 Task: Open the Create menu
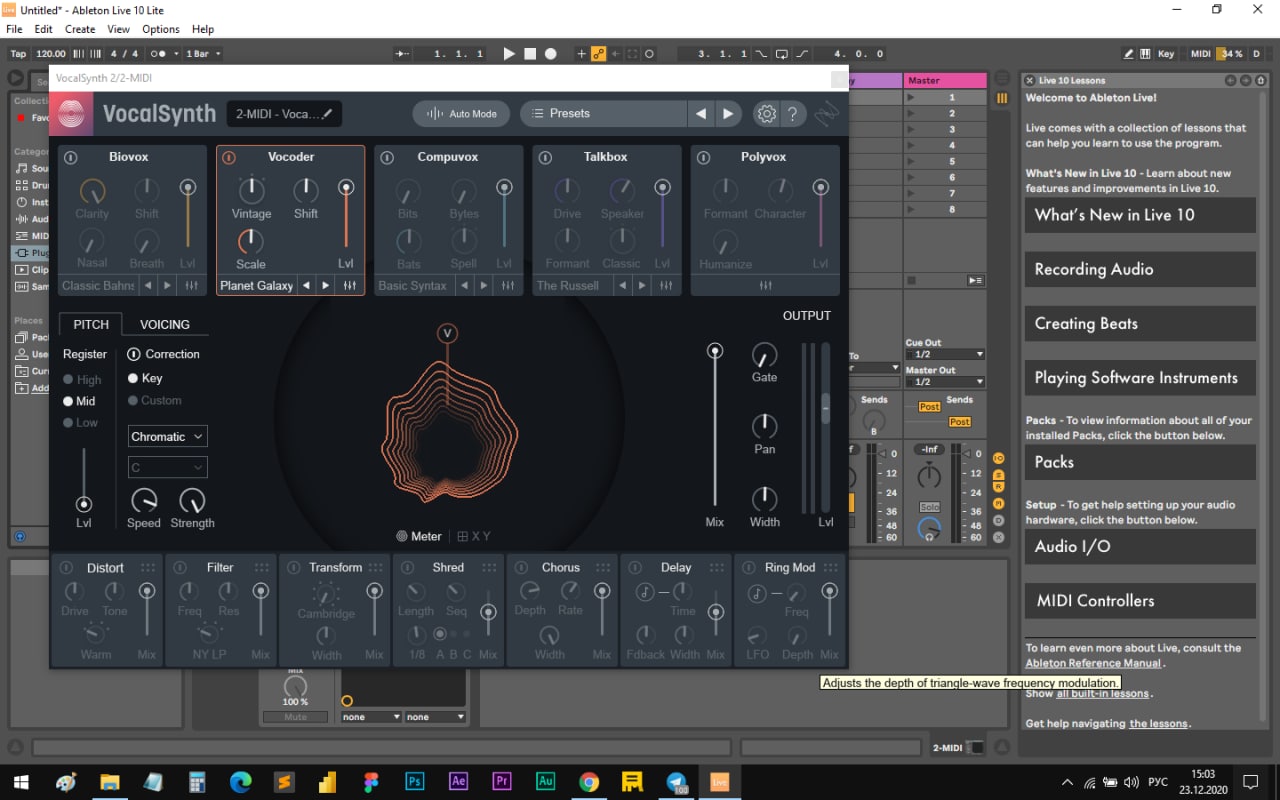80,29
